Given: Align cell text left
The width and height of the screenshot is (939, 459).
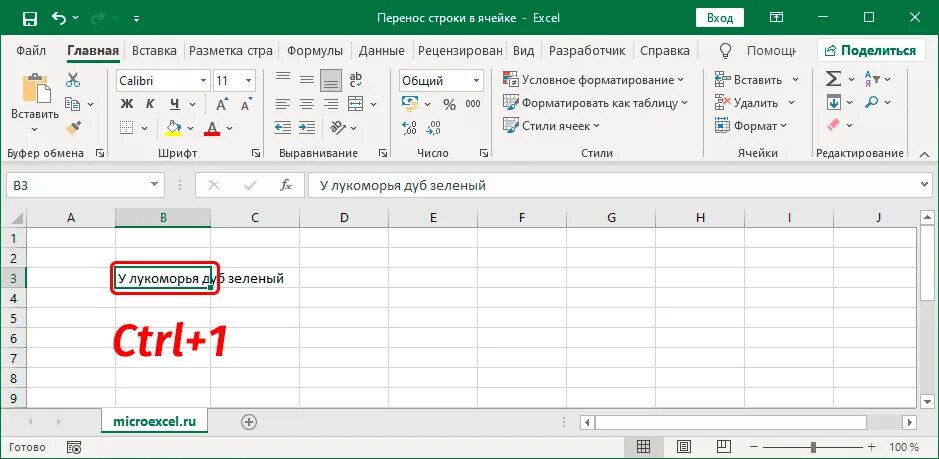Looking at the screenshot, I should [283, 104].
